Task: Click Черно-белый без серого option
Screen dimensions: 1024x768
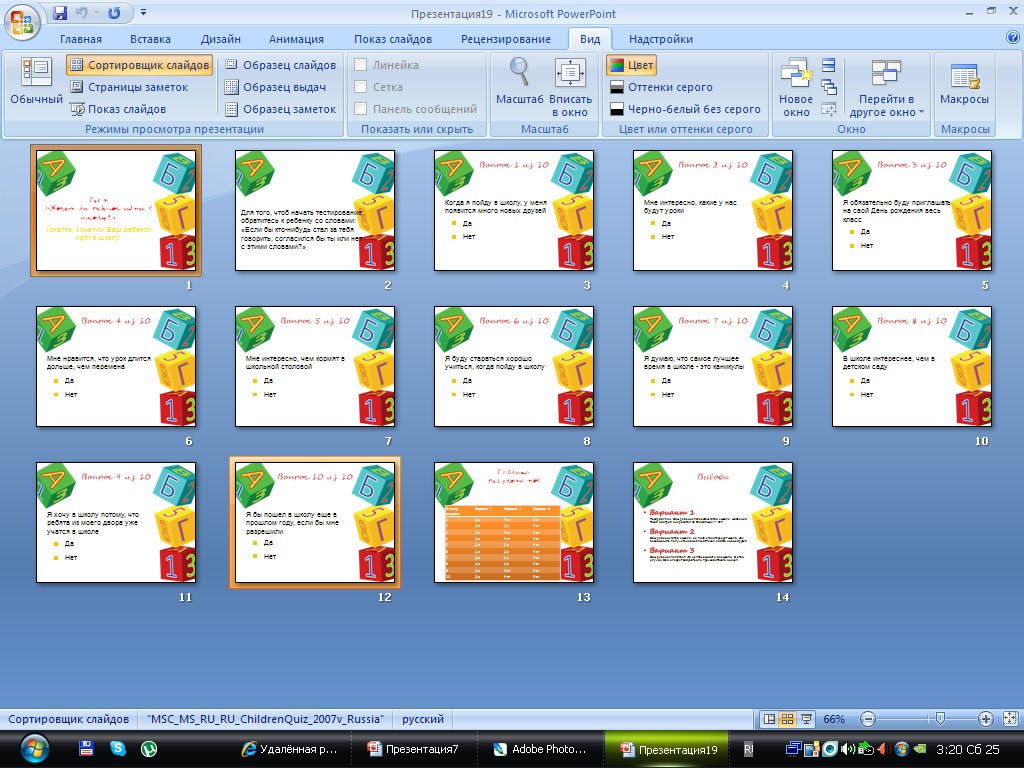Action: click(x=684, y=109)
